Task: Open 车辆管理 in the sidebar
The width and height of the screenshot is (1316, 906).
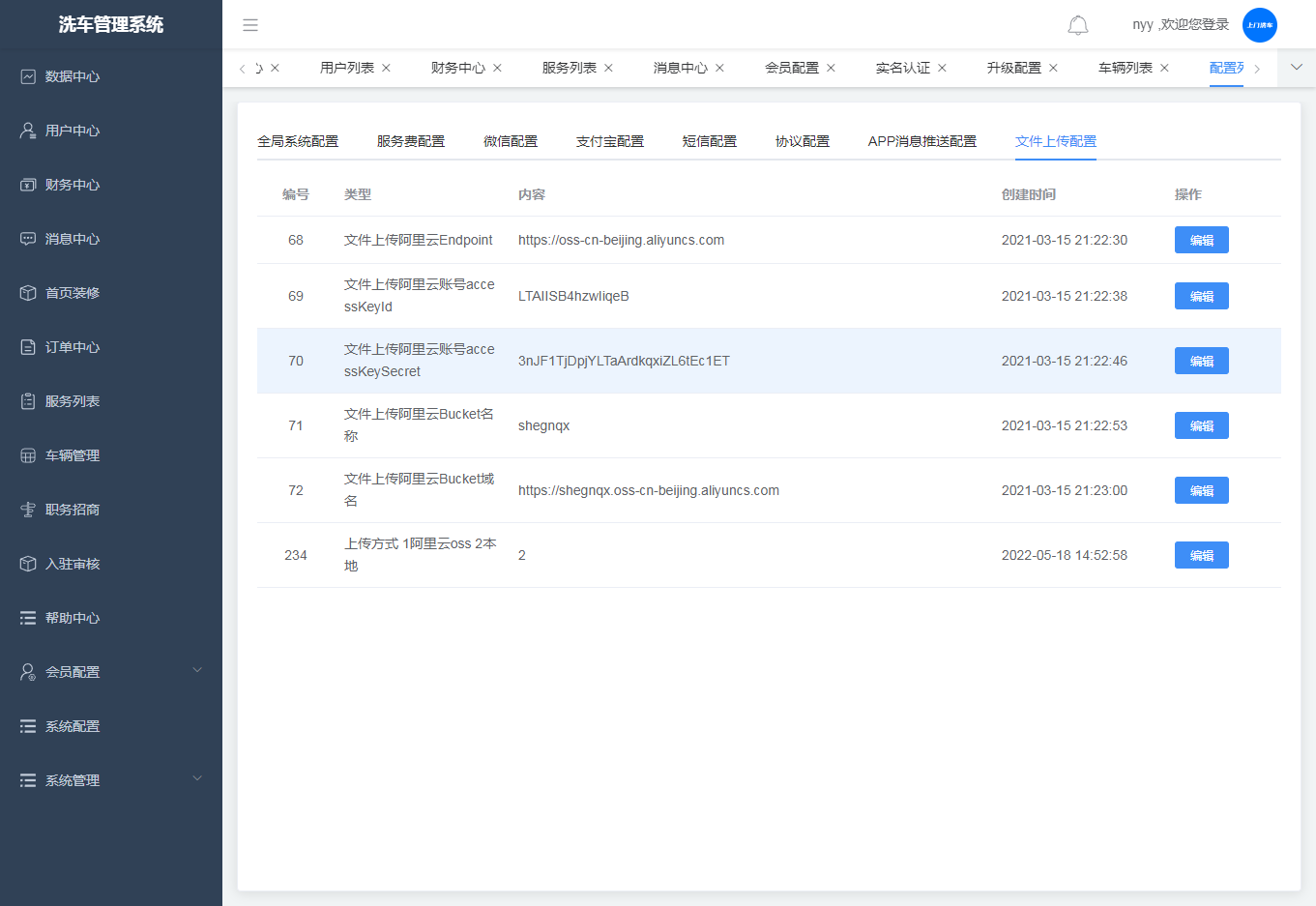Action: click(x=73, y=455)
